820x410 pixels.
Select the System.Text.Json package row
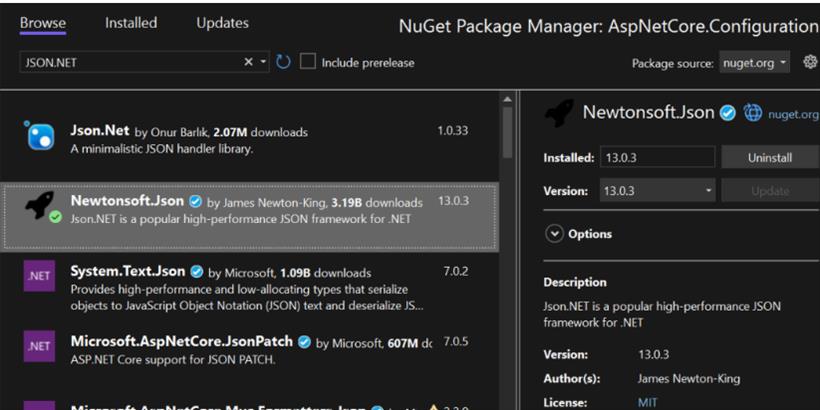tap(249, 287)
